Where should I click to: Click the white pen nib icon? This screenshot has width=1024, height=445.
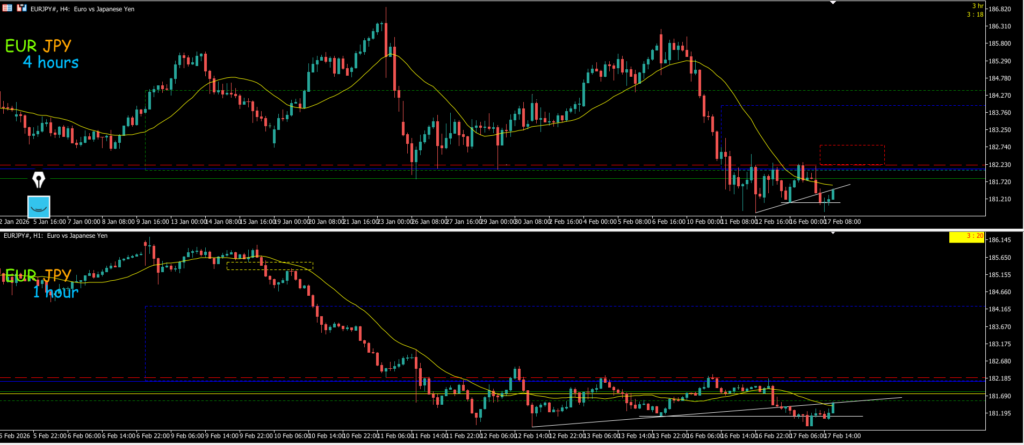(40, 181)
